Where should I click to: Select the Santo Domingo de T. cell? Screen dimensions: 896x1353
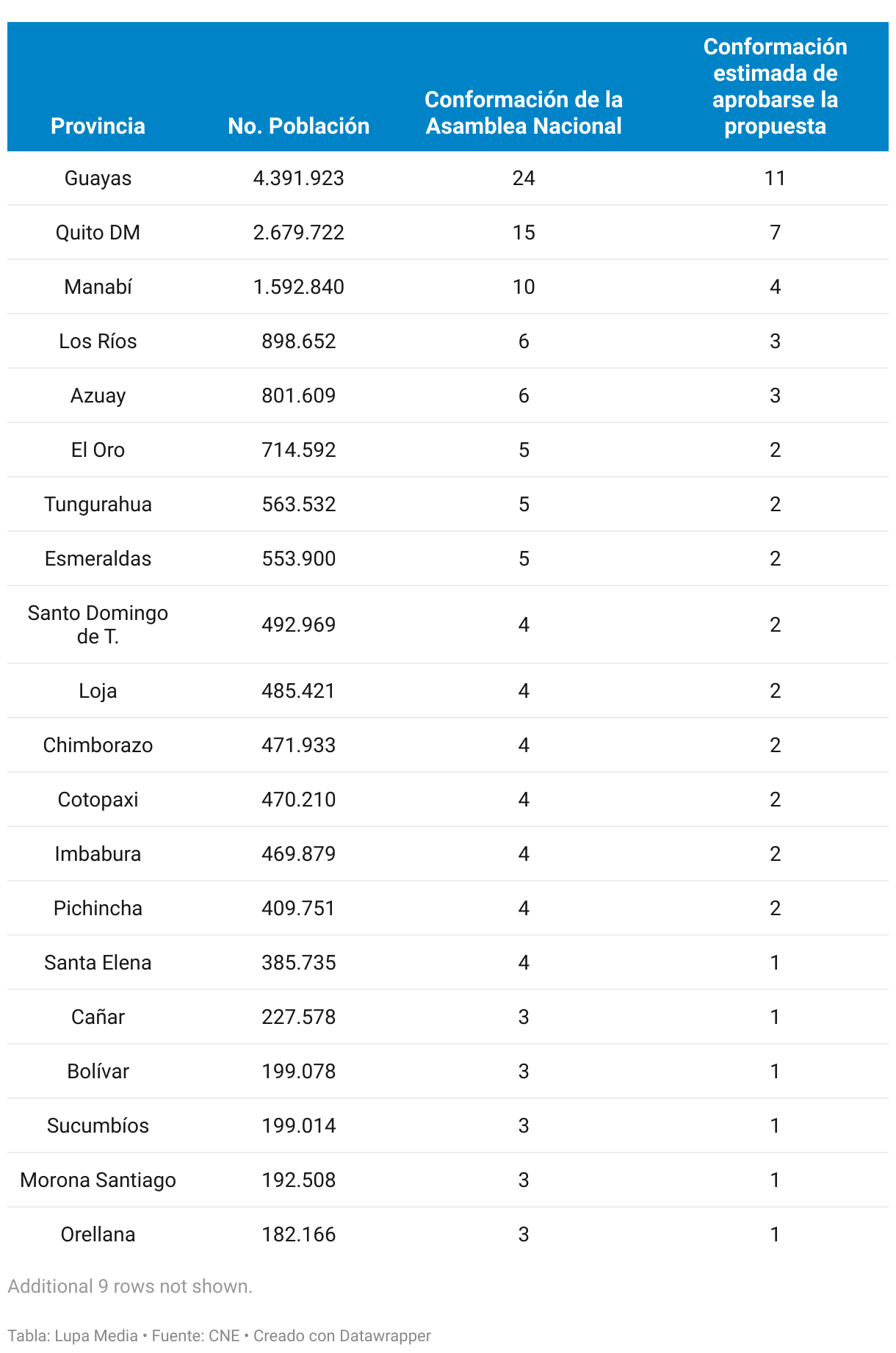click(98, 624)
